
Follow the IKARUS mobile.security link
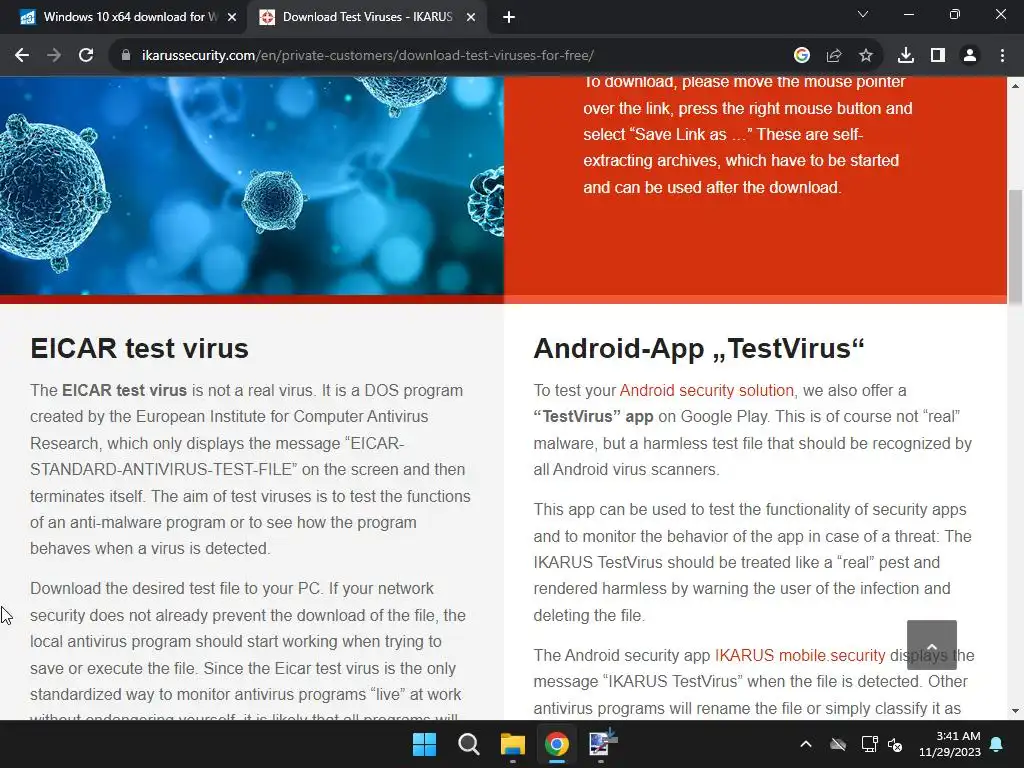tap(800, 655)
